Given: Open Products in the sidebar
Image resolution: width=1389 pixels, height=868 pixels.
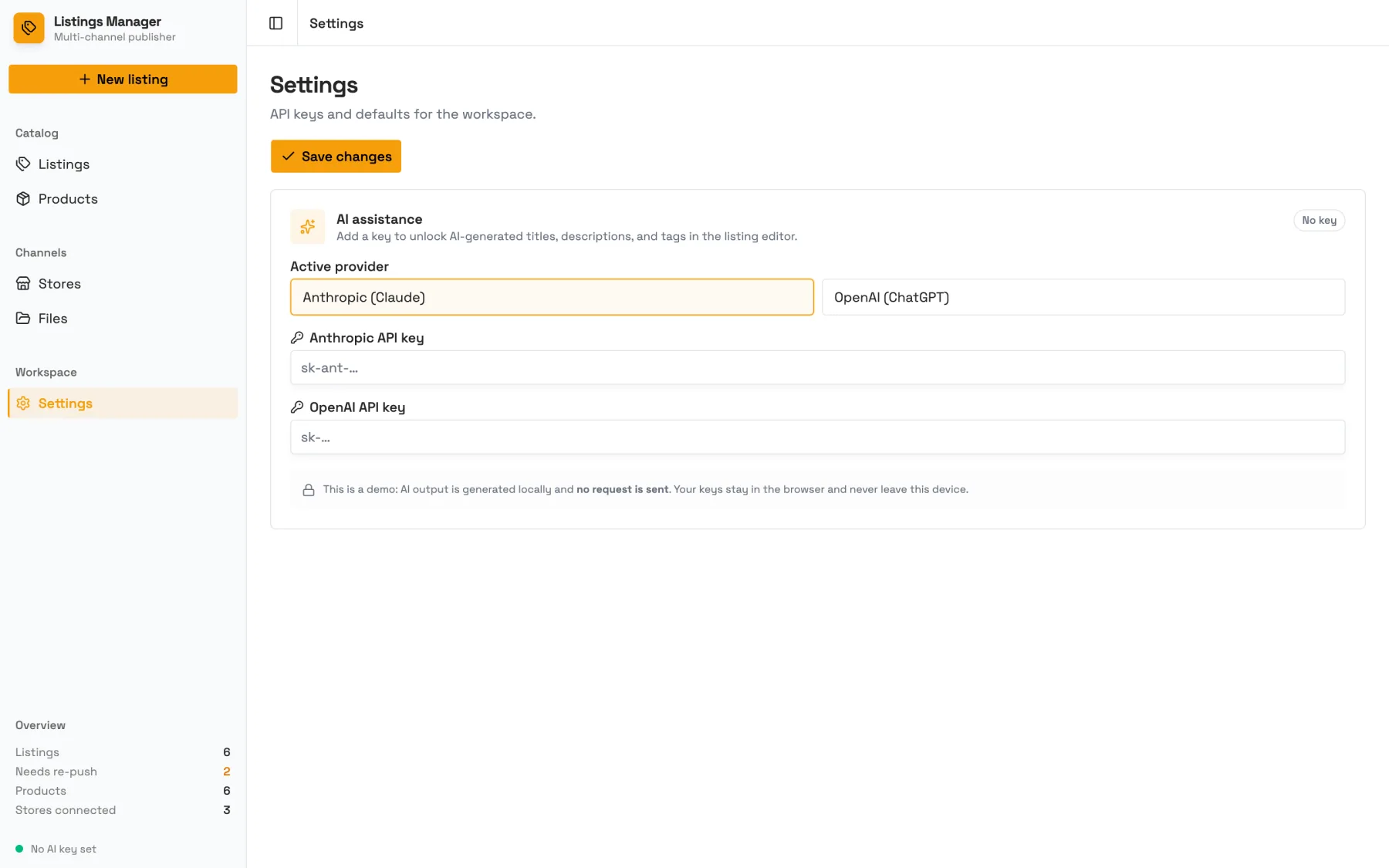Looking at the screenshot, I should (123, 198).
